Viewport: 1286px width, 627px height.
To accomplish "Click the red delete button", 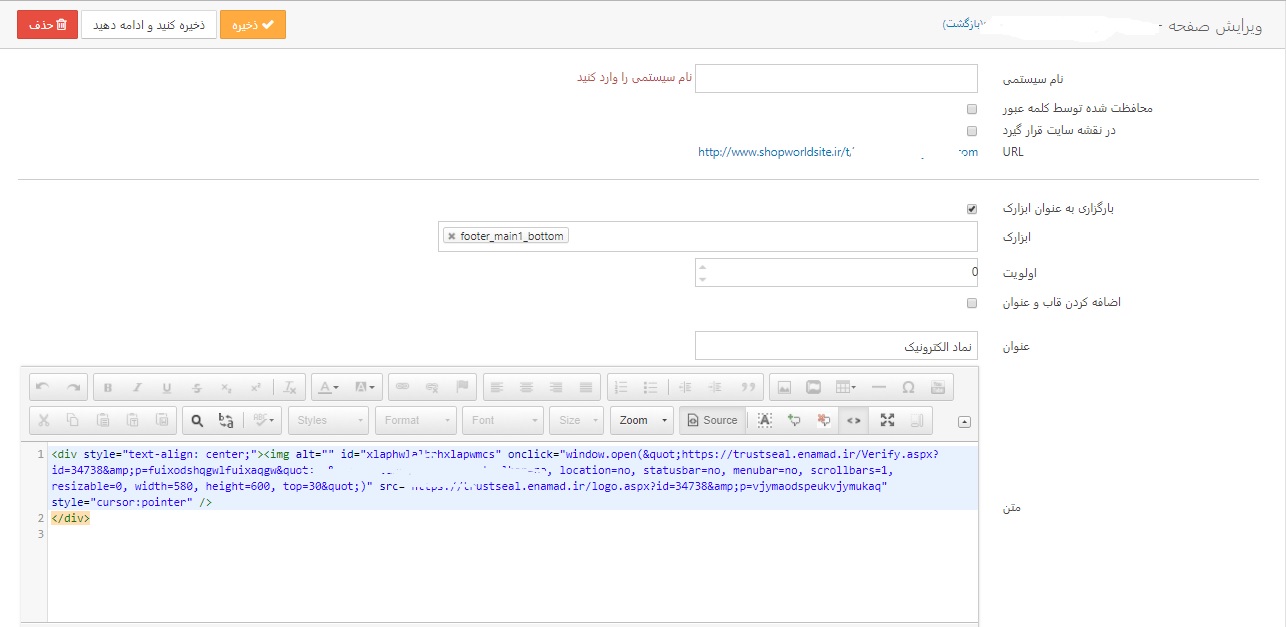I will coord(46,25).
